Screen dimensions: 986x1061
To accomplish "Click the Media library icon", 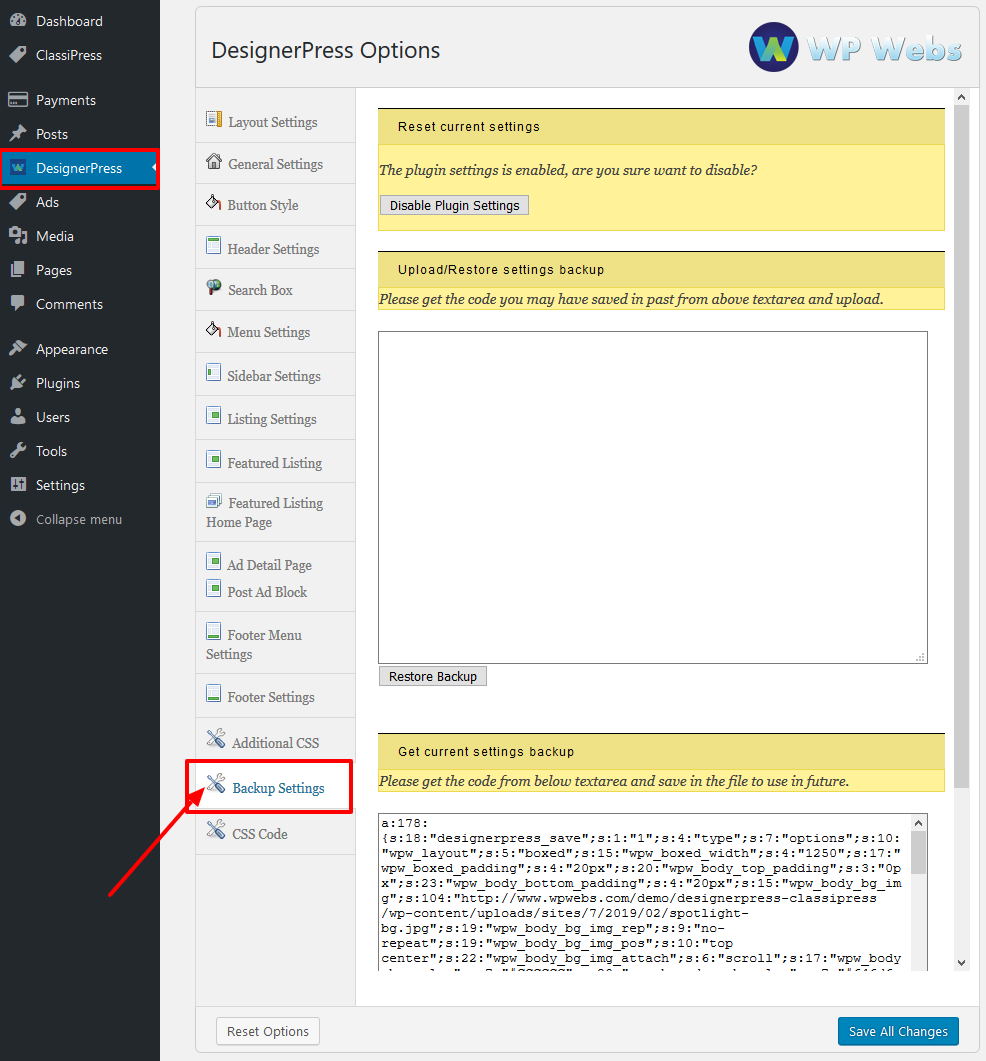I will pyautogui.click(x=18, y=235).
